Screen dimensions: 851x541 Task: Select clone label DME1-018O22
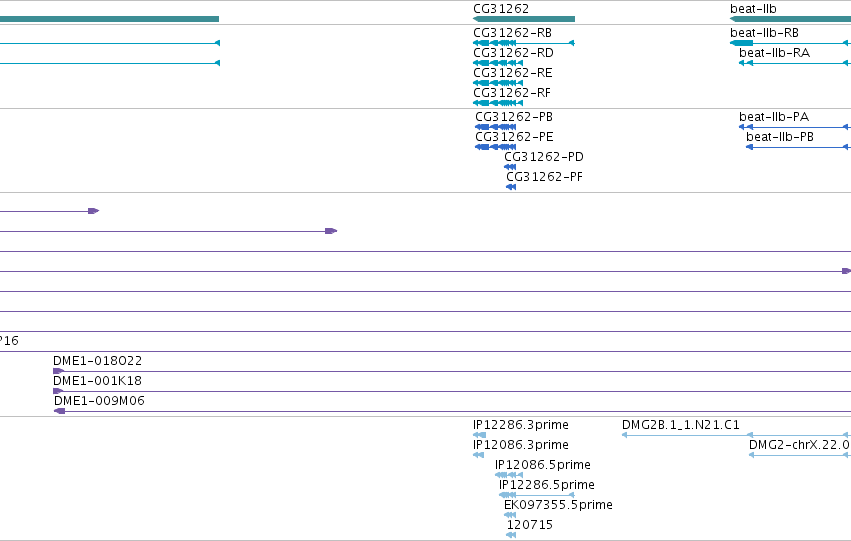[98, 361]
